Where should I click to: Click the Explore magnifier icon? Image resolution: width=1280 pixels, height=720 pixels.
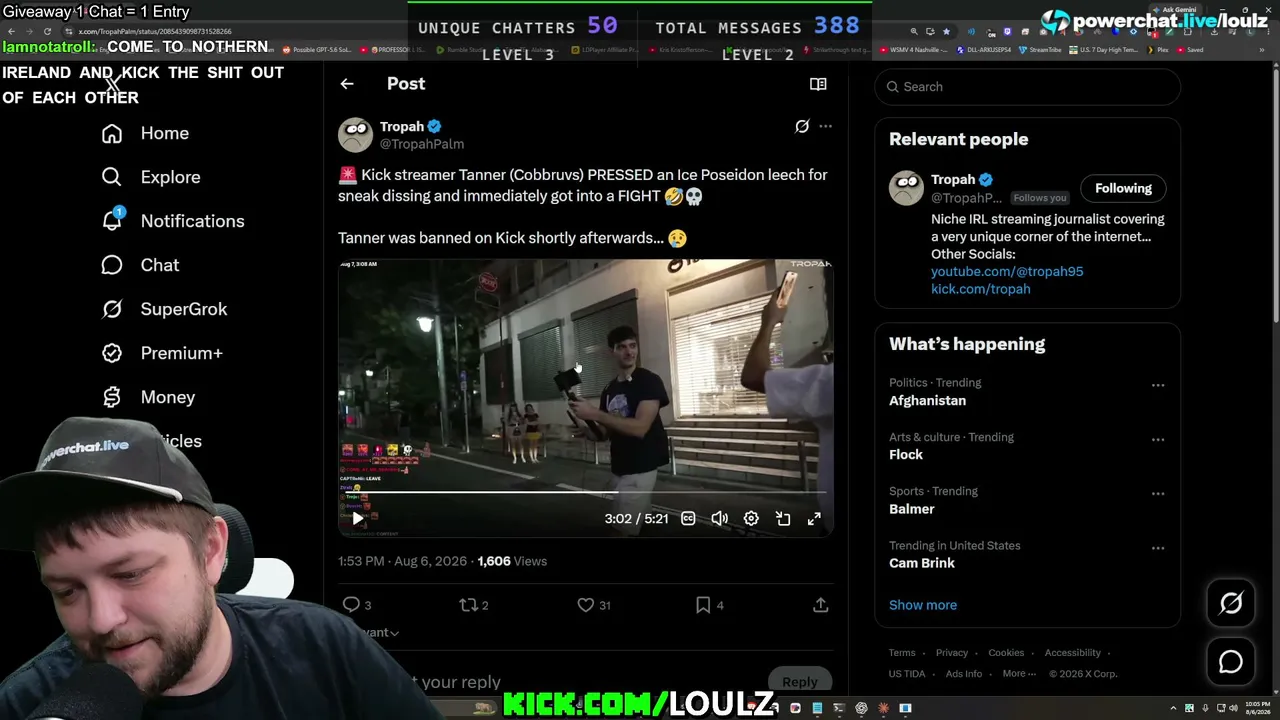tap(112, 177)
